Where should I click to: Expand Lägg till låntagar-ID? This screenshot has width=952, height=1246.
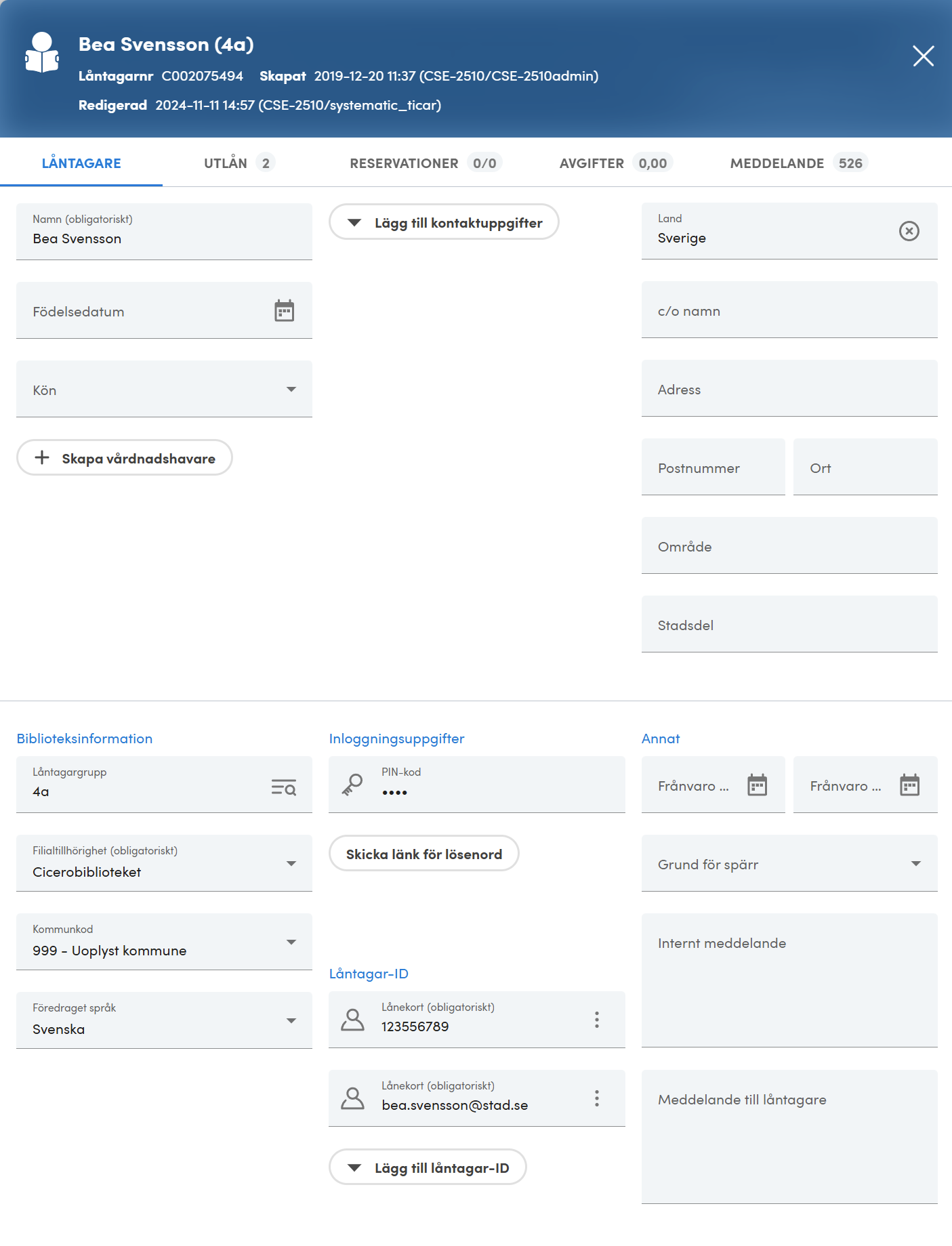428,1167
